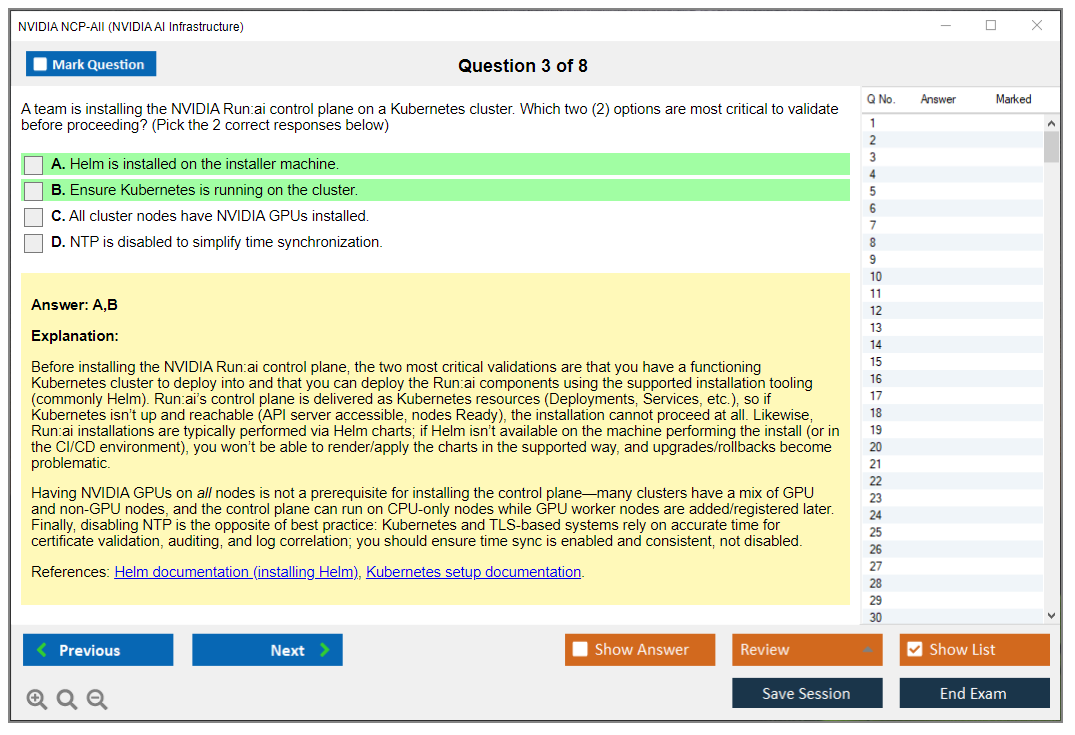
Task: Click the End Exam button
Action: pyautogui.click(x=973, y=693)
